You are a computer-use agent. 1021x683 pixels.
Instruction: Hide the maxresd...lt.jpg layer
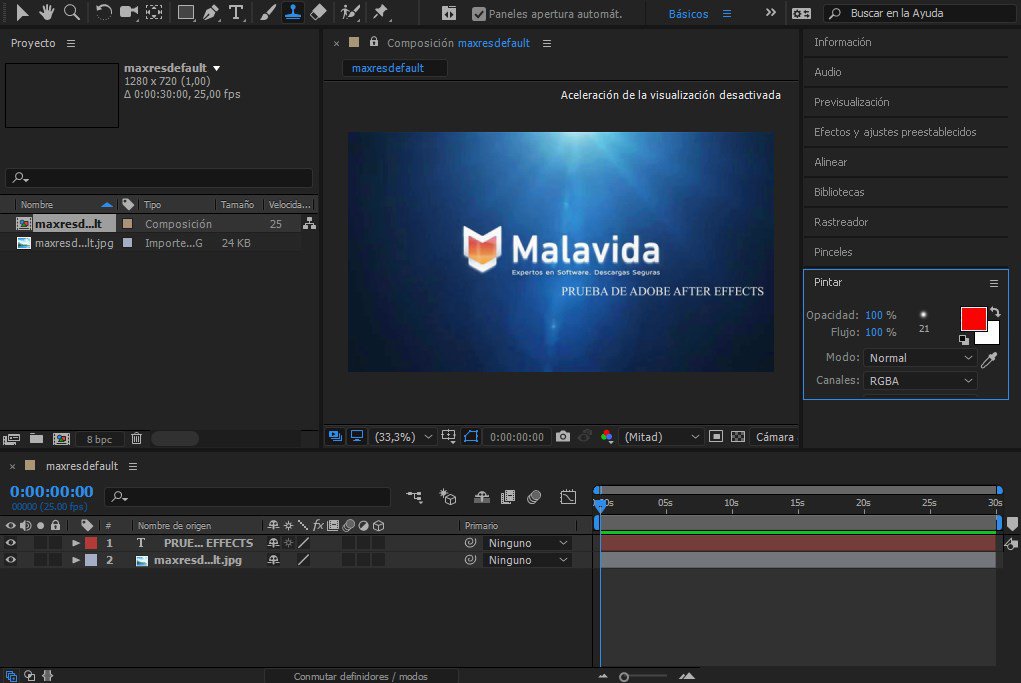click(x=10, y=560)
